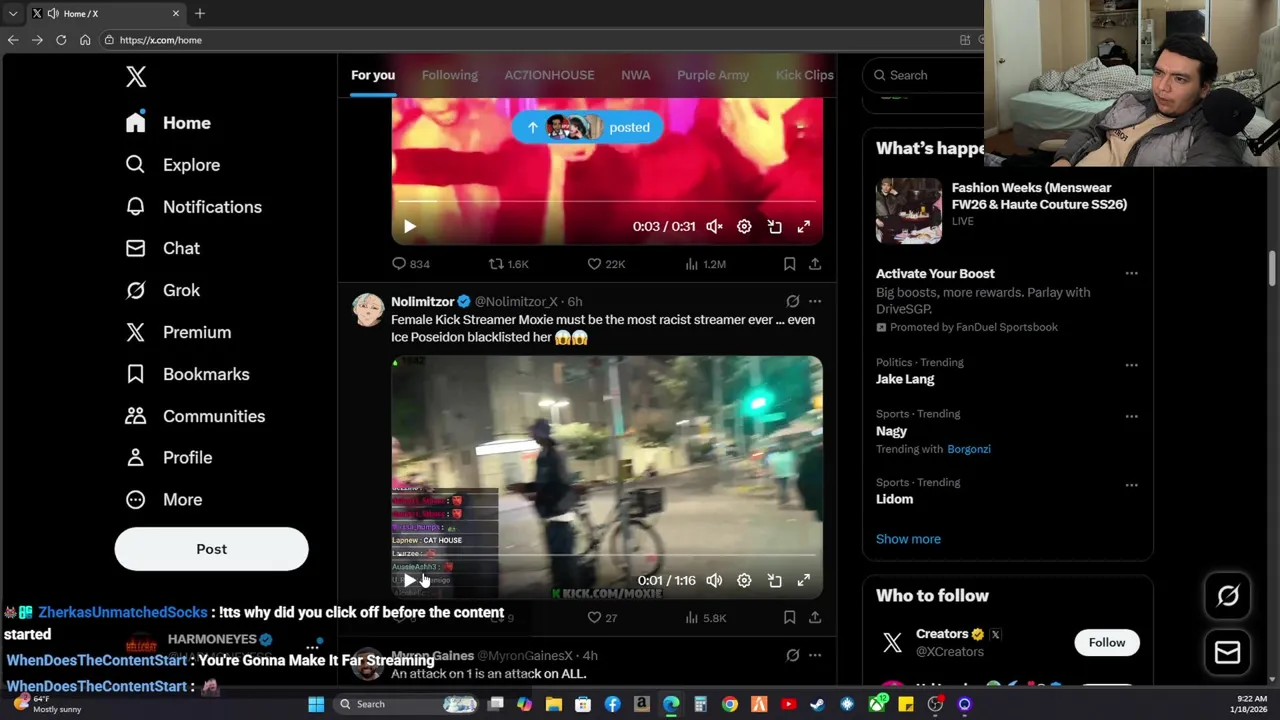The width and height of the screenshot is (1280, 720).
Task: Open the Purple Army tab
Action: point(712,75)
